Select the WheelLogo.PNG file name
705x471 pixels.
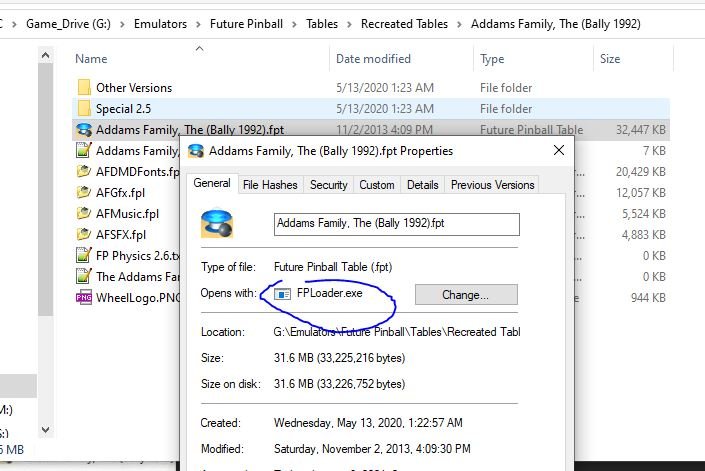138,298
